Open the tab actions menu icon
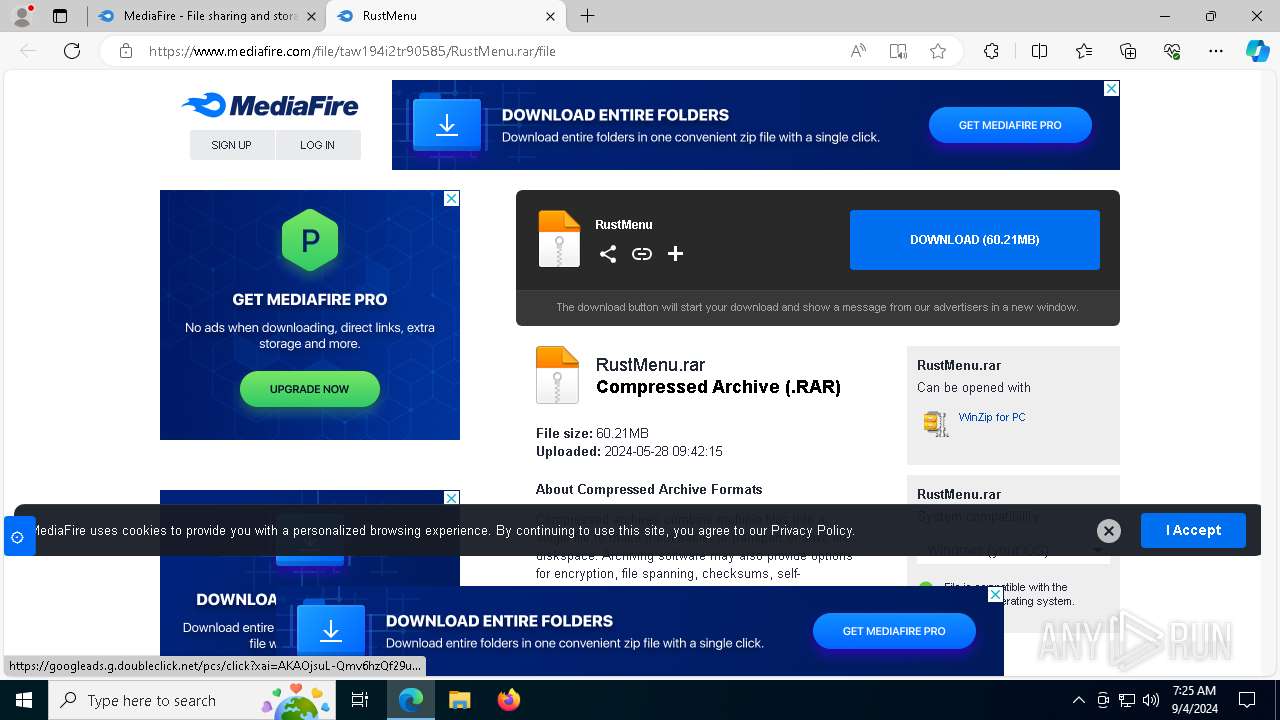 (60, 16)
